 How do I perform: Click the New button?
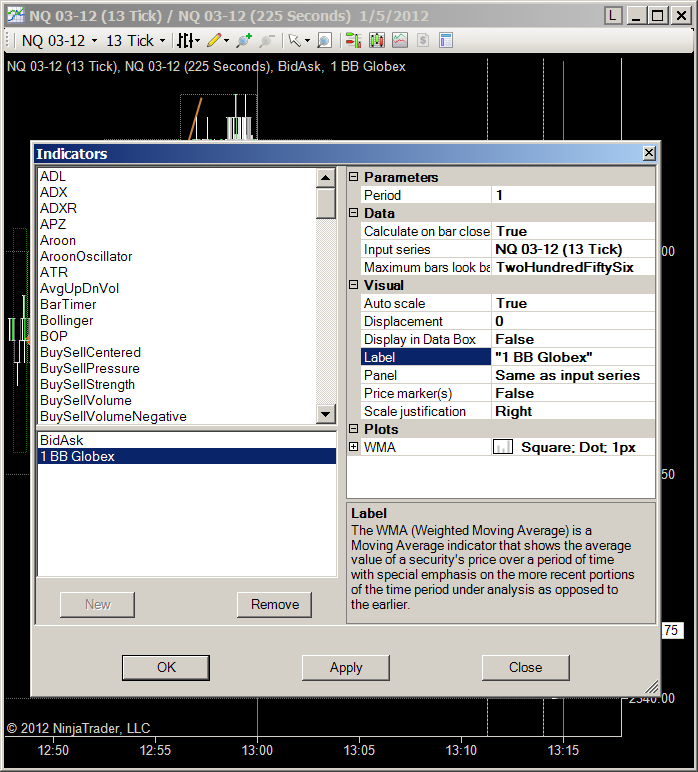click(x=97, y=604)
